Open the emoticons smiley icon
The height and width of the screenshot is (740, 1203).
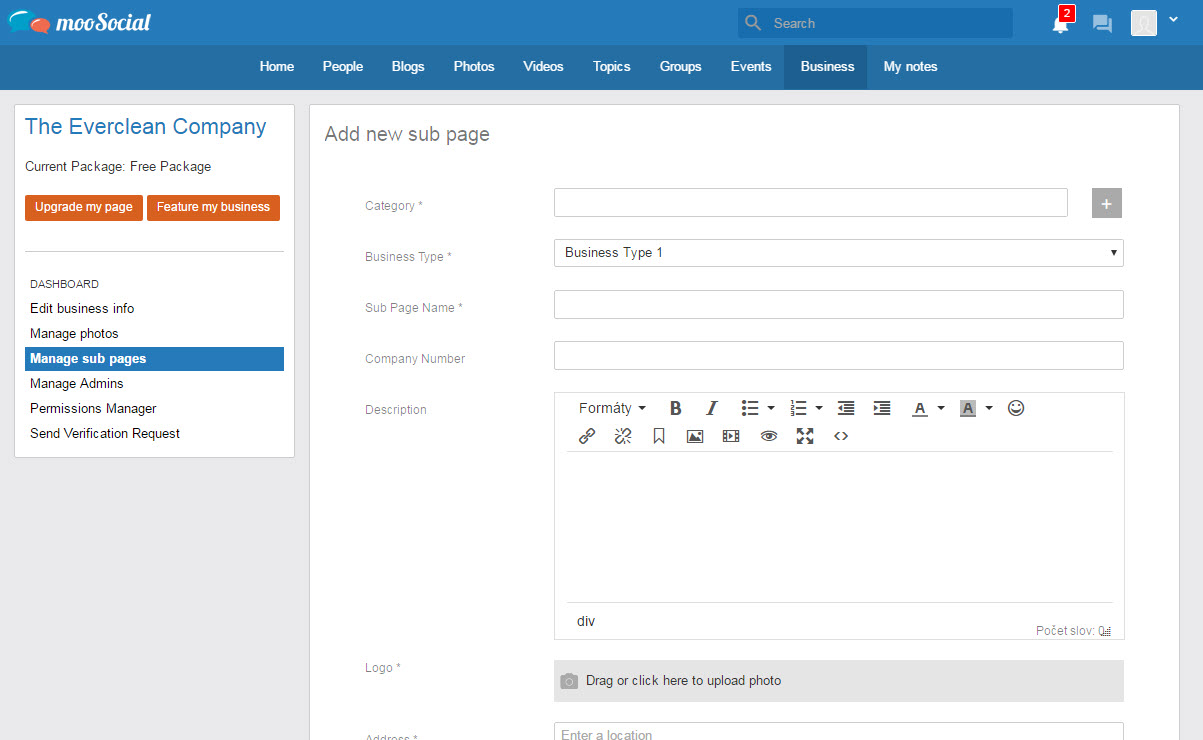coord(1016,408)
